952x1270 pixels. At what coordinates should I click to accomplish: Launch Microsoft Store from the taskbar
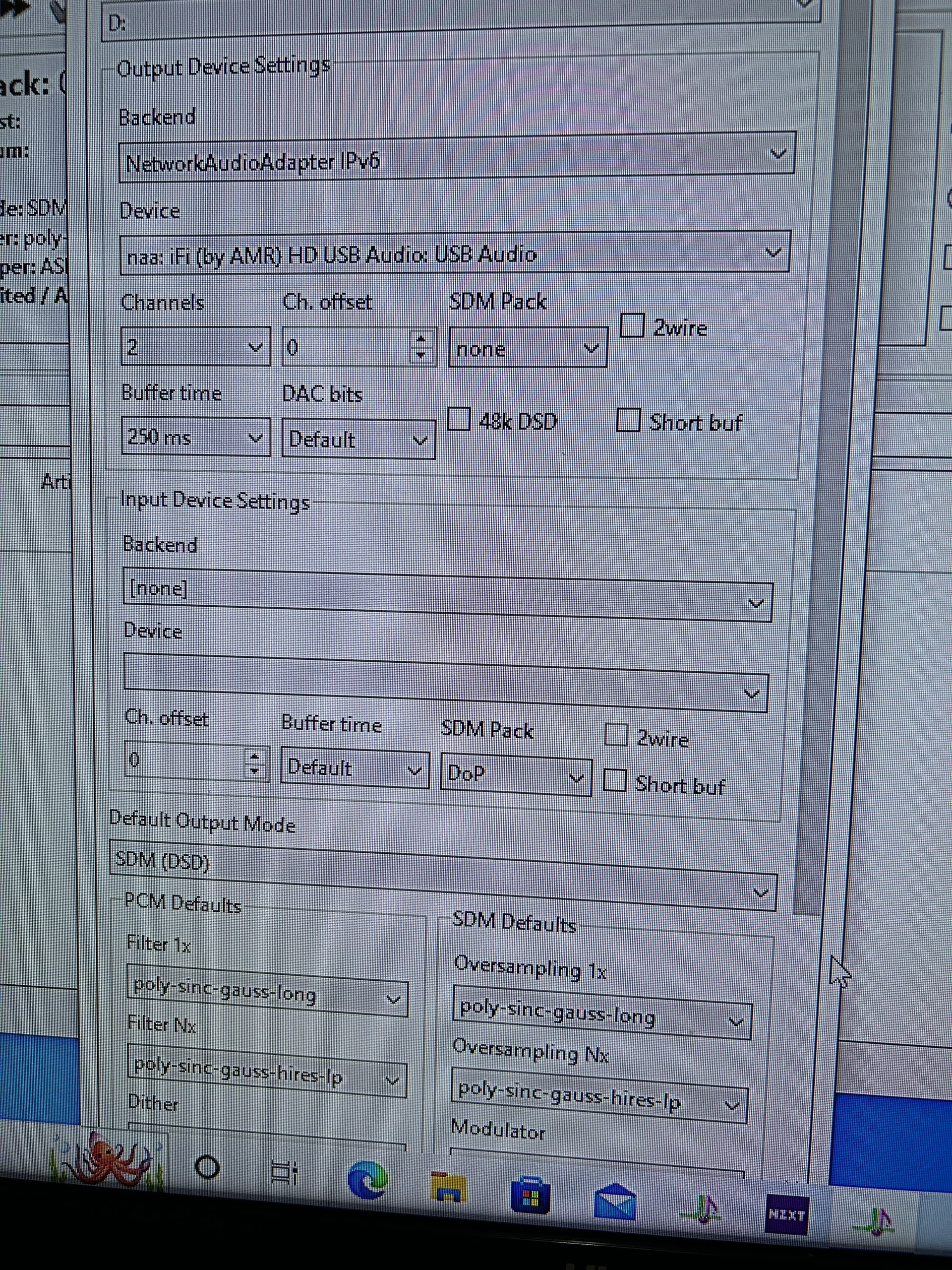coord(530,1196)
